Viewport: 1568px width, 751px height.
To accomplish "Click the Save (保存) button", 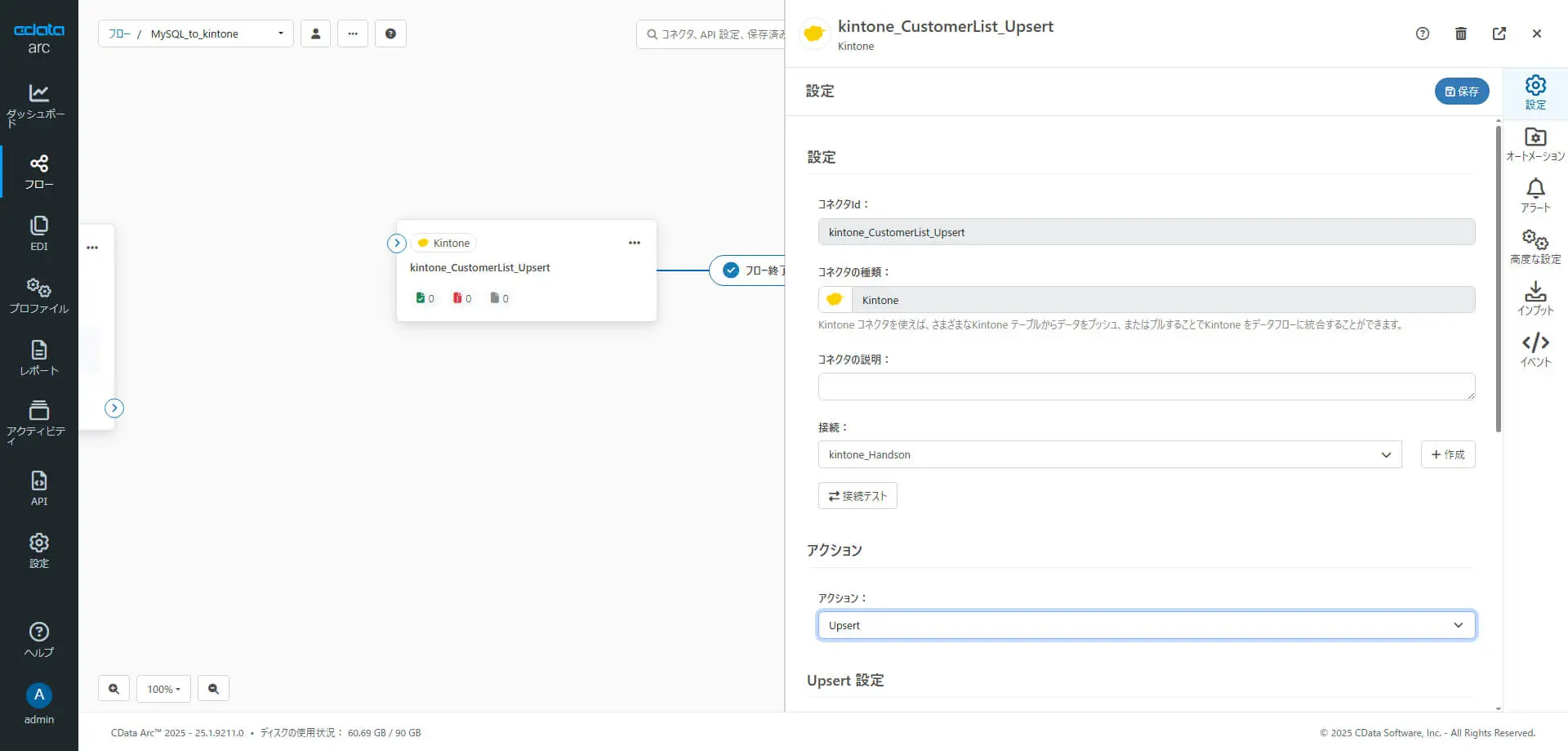I will point(1461,92).
